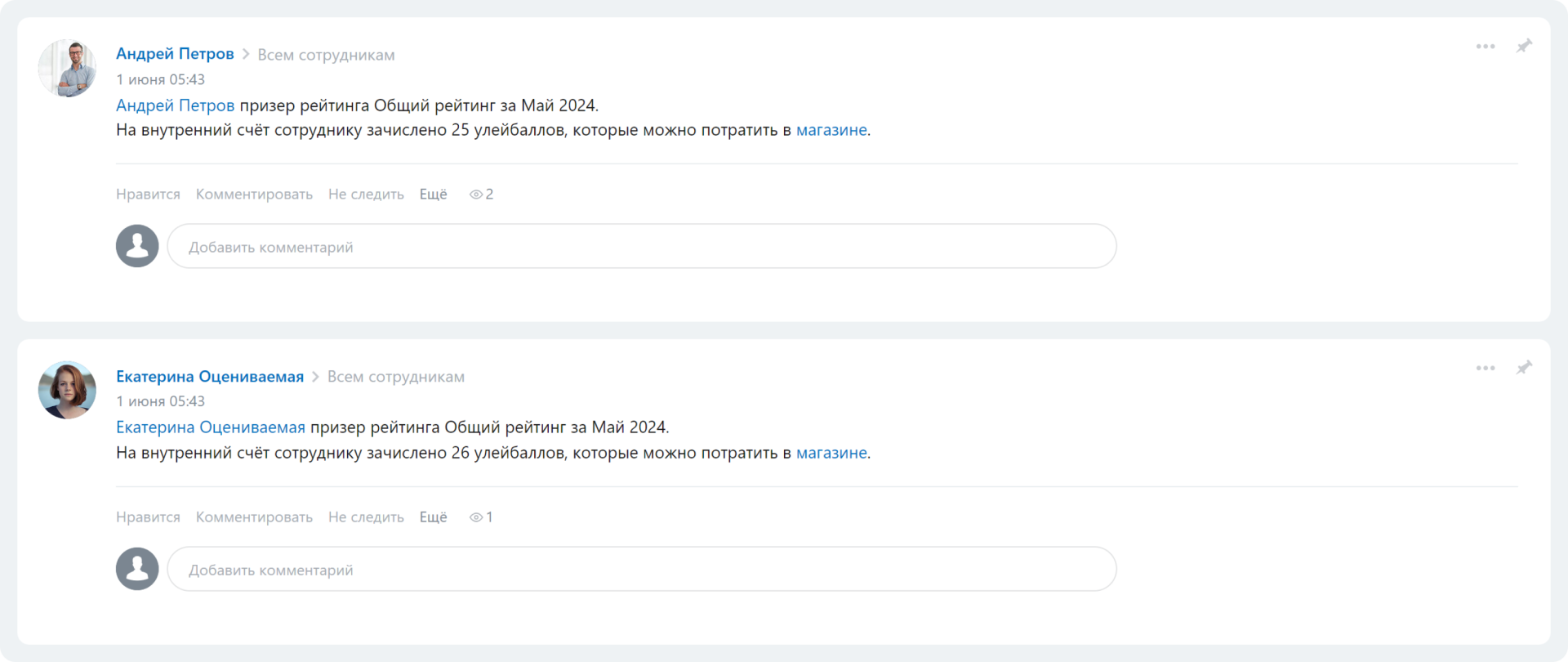Focus Добавить комментарий field under first post
1568x662 pixels.
click(x=642, y=246)
